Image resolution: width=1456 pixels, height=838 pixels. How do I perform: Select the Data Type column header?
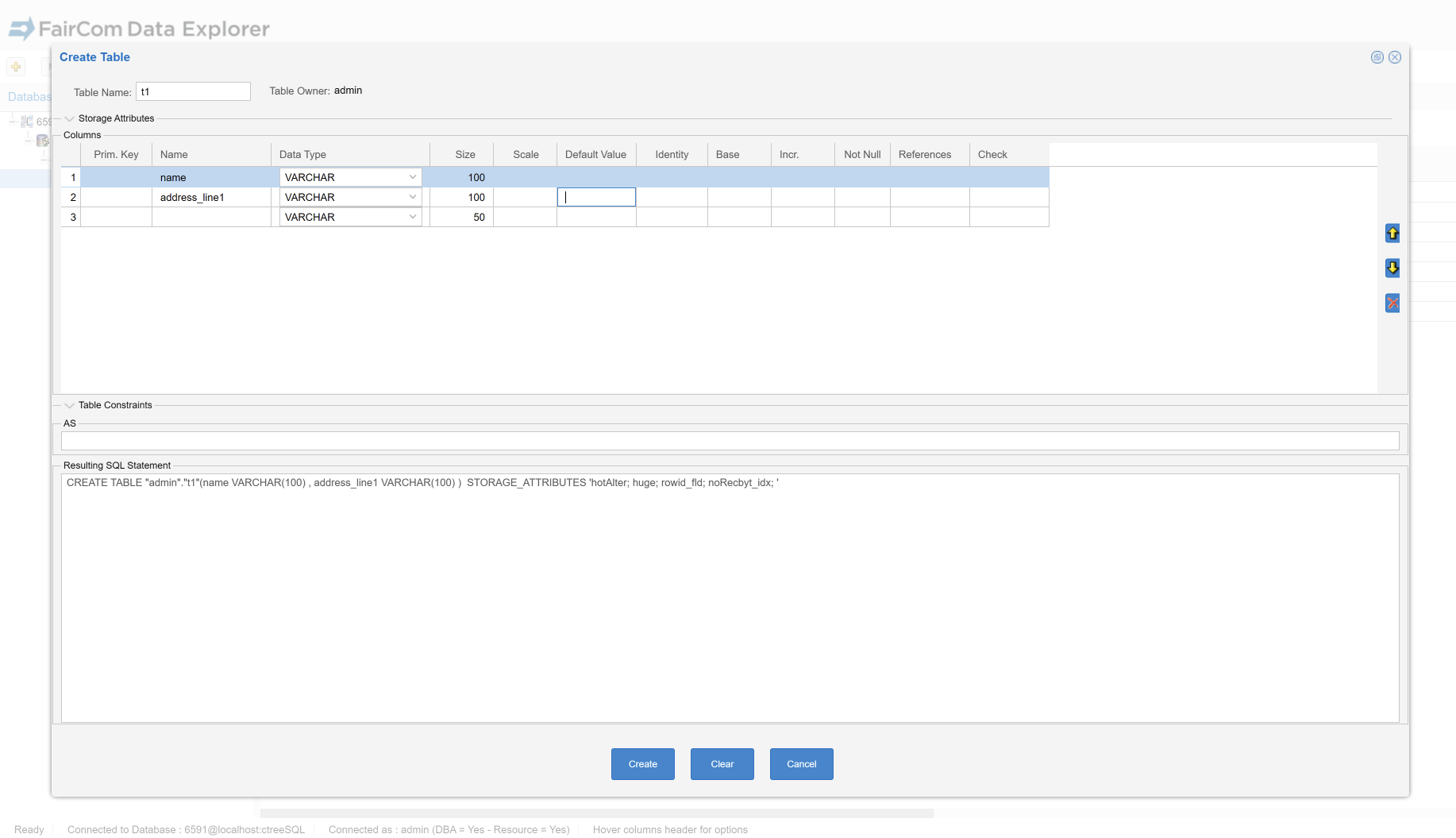pos(350,155)
